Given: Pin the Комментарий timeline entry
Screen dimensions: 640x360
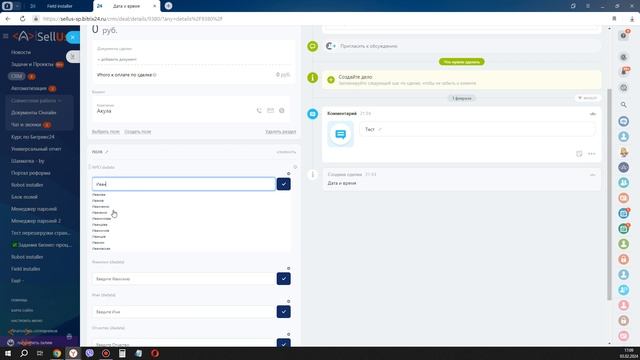Looking at the screenshot, I should pyautogui.click(x=593, y=114).
